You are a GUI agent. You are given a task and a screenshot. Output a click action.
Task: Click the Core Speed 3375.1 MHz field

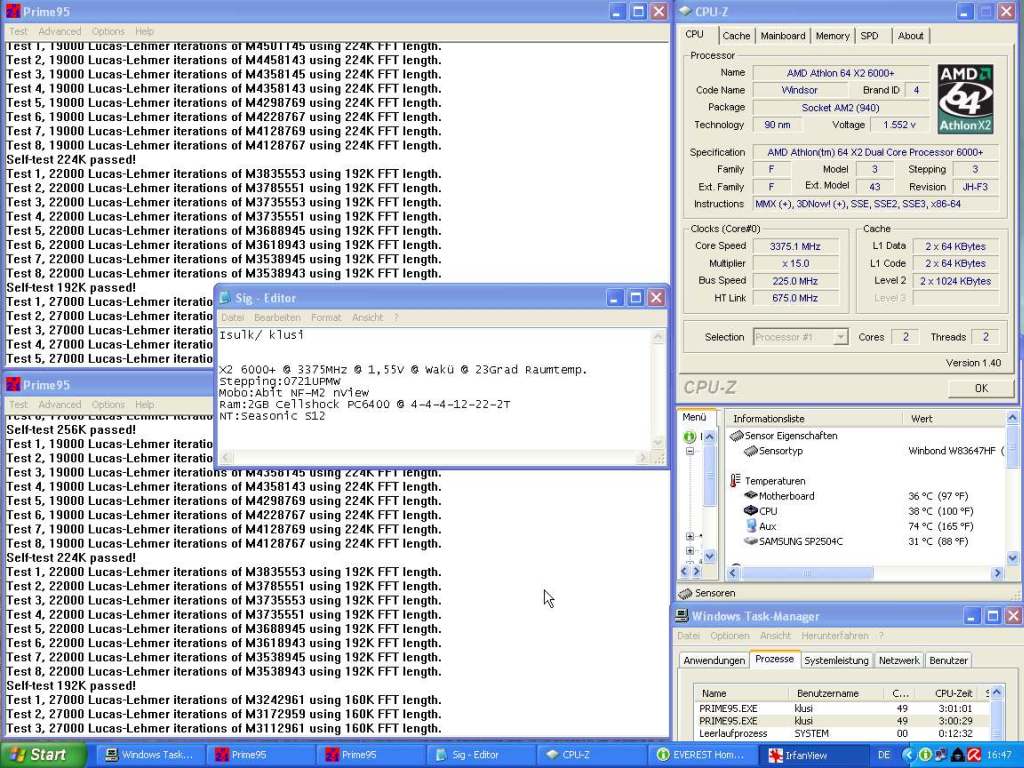(x=795, y=246)
